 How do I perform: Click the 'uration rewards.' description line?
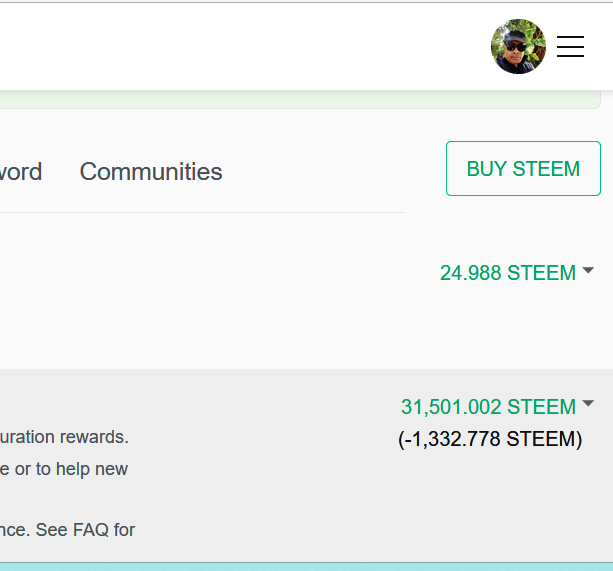click(x=64, y=437)
